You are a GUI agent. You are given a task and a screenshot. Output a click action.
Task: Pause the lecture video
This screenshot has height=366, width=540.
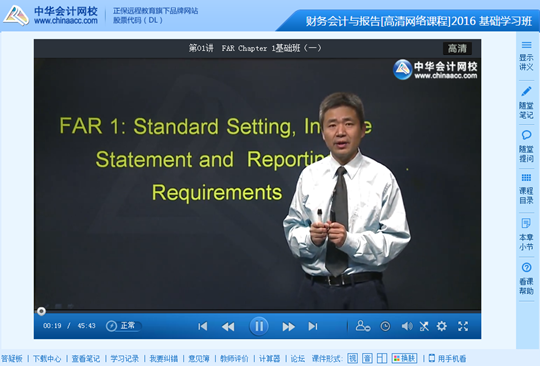(x=259, y=326)
